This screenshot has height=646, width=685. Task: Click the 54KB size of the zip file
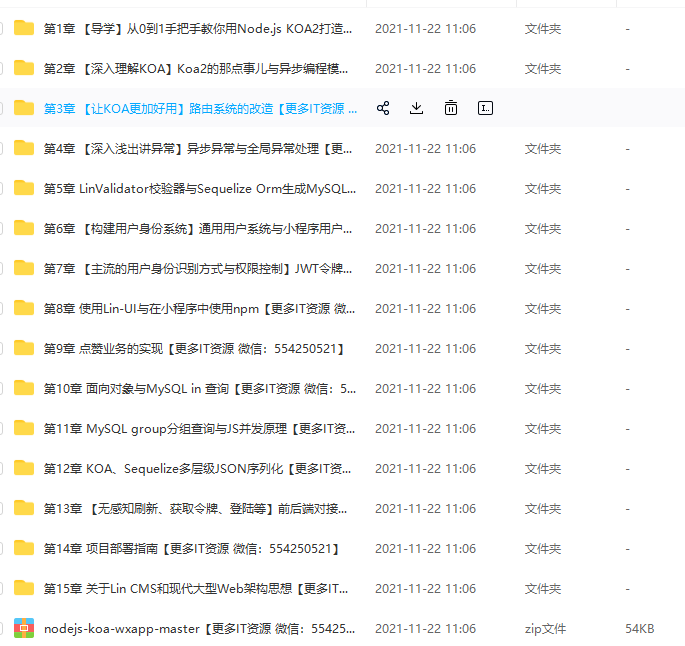(x=640, y=629)
